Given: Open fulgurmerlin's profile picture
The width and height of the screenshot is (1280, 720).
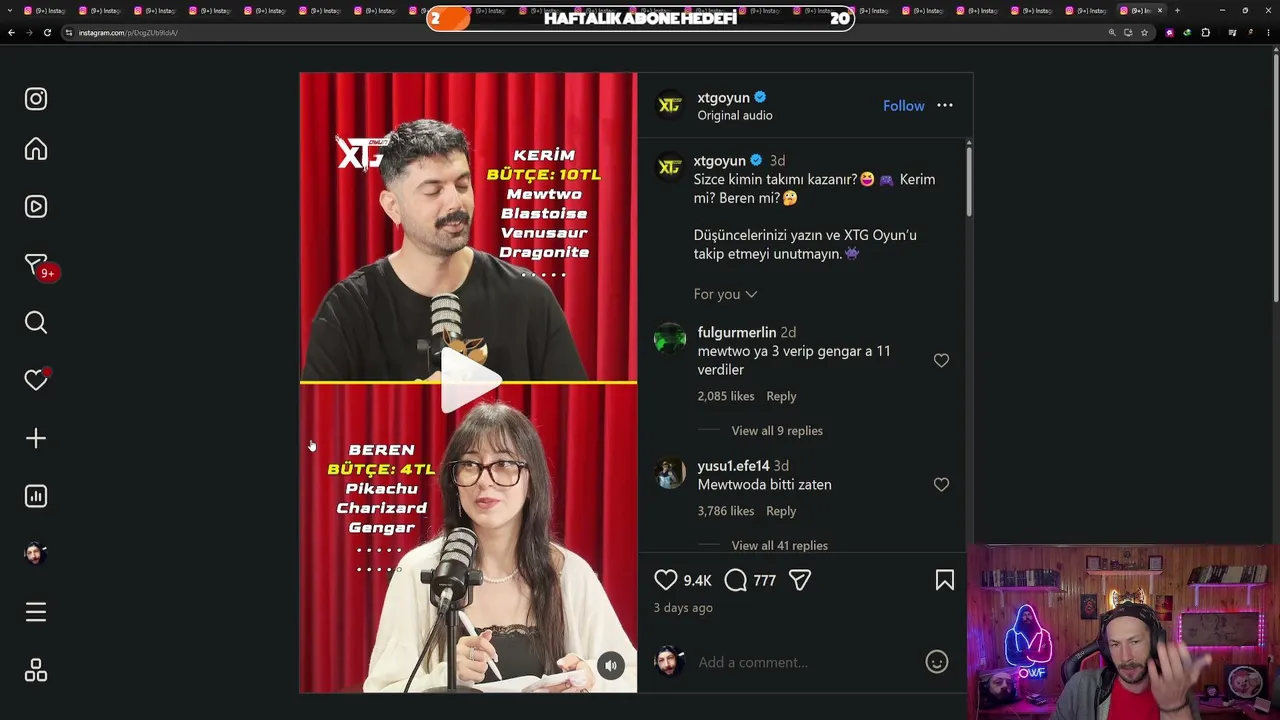Looking at the screenshot, I should tap(670, 339).
